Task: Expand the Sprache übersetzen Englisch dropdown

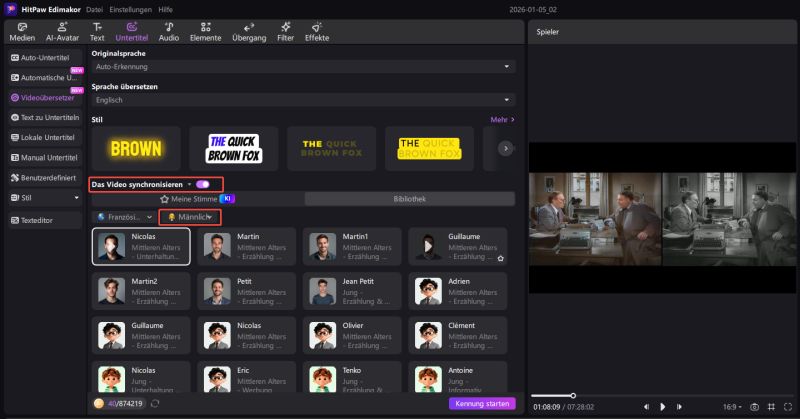Action: tap(302, 101)
